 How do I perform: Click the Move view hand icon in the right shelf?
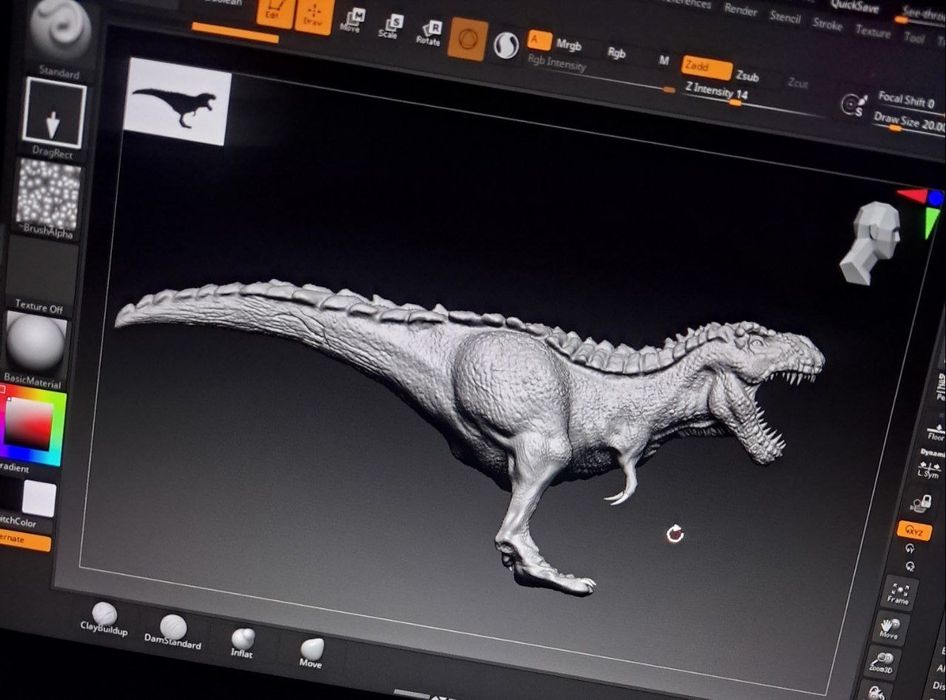[889, 628]
